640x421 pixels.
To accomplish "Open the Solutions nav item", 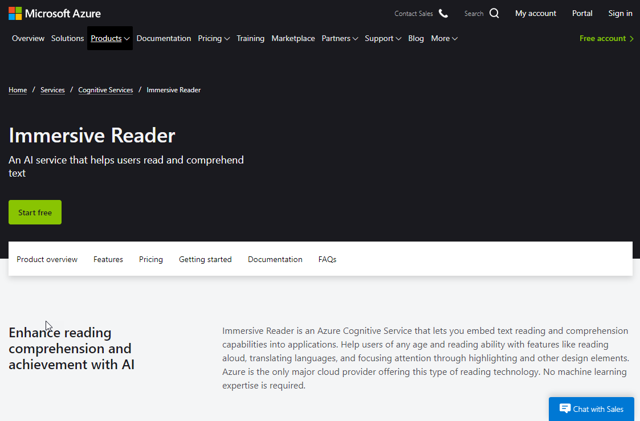I will (x=67, y=38).
